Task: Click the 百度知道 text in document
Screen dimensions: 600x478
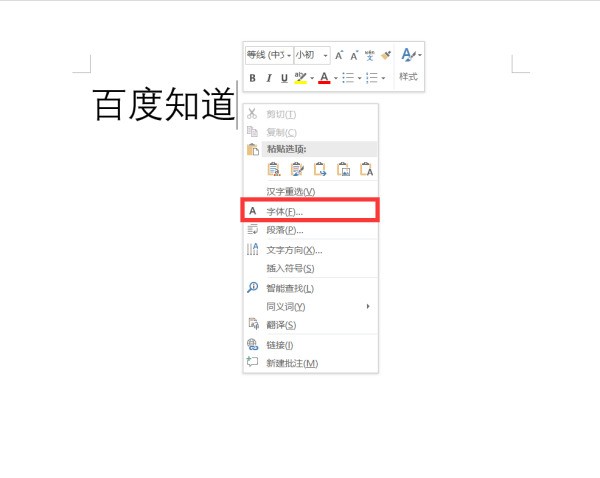Action: point(164,104)
